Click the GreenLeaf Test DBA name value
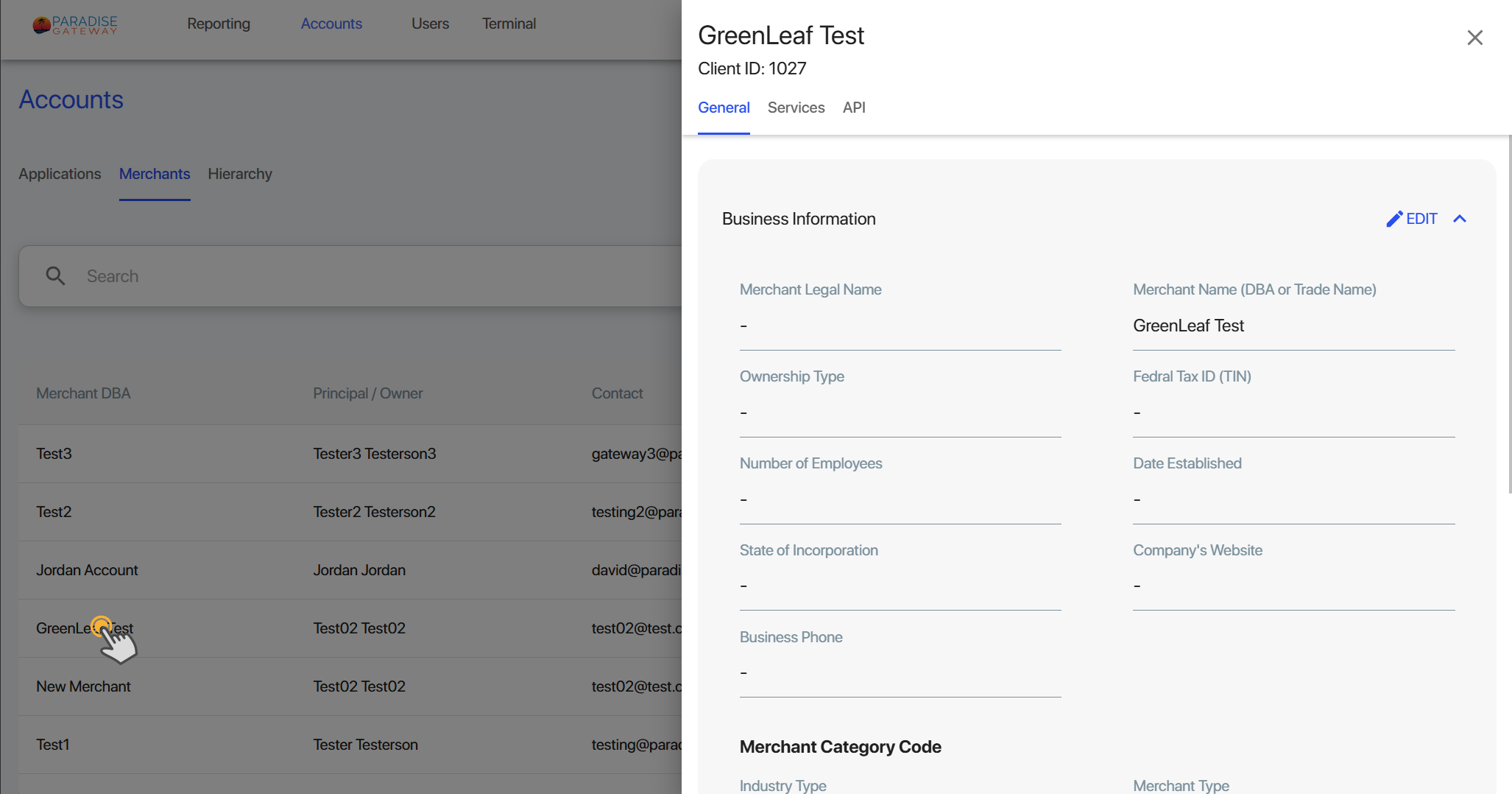 coord(1188,326)
